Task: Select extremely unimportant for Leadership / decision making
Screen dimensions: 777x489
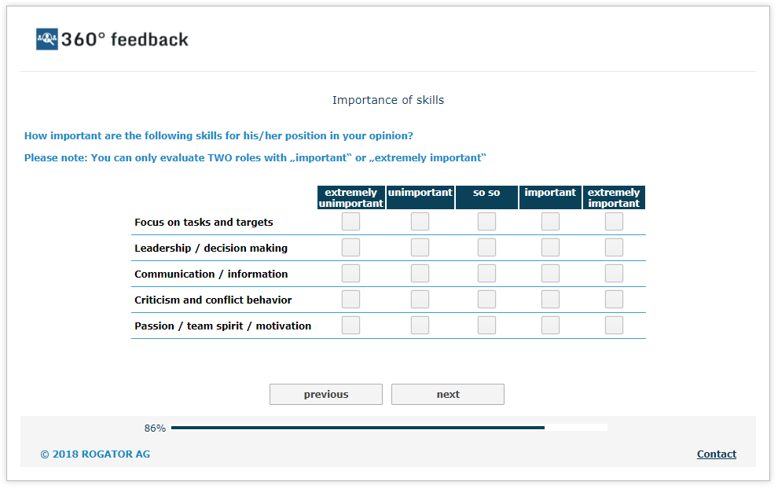Action: (351, 248)
